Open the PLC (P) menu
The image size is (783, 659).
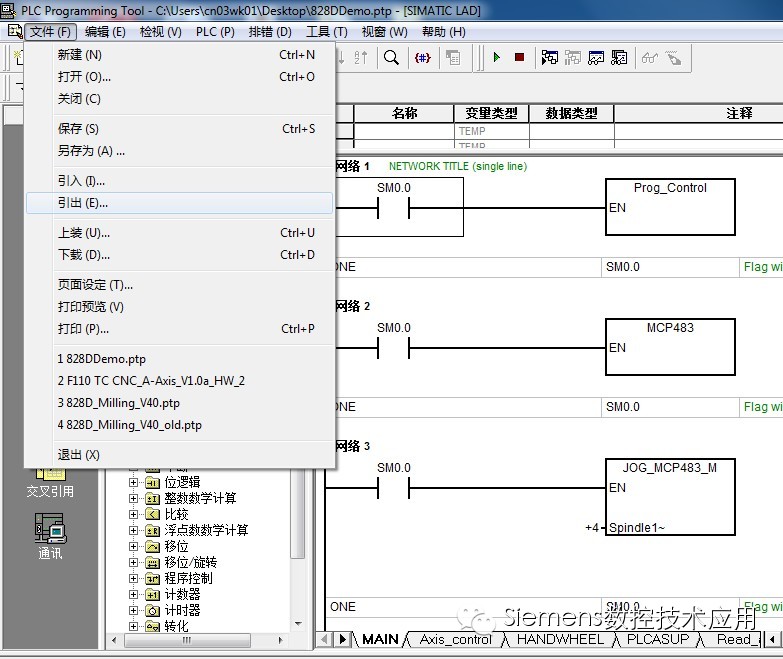[215, 32]
